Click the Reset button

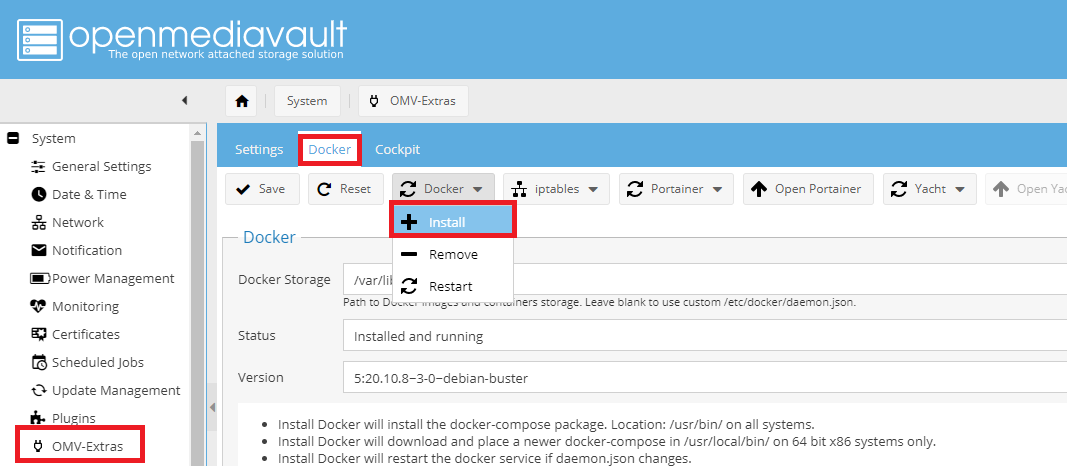pos(345,189)
